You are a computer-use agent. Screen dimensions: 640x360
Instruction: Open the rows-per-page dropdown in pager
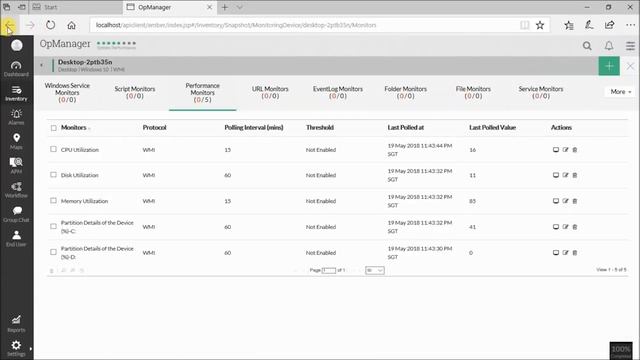coord(375,270)
